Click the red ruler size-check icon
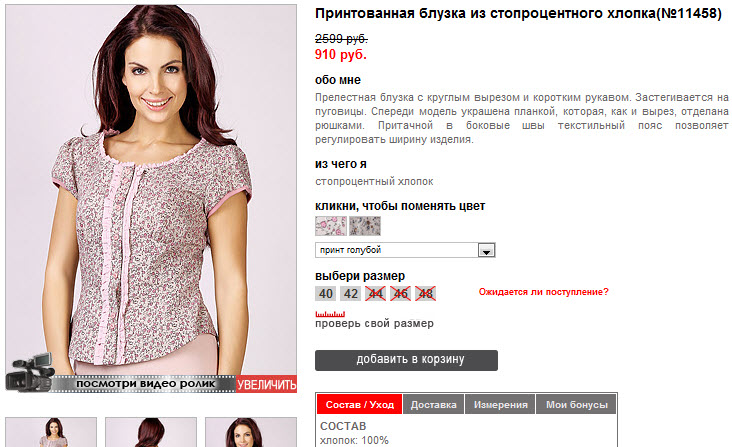Viewport: 732px width, 447px height. click(330, 314)
